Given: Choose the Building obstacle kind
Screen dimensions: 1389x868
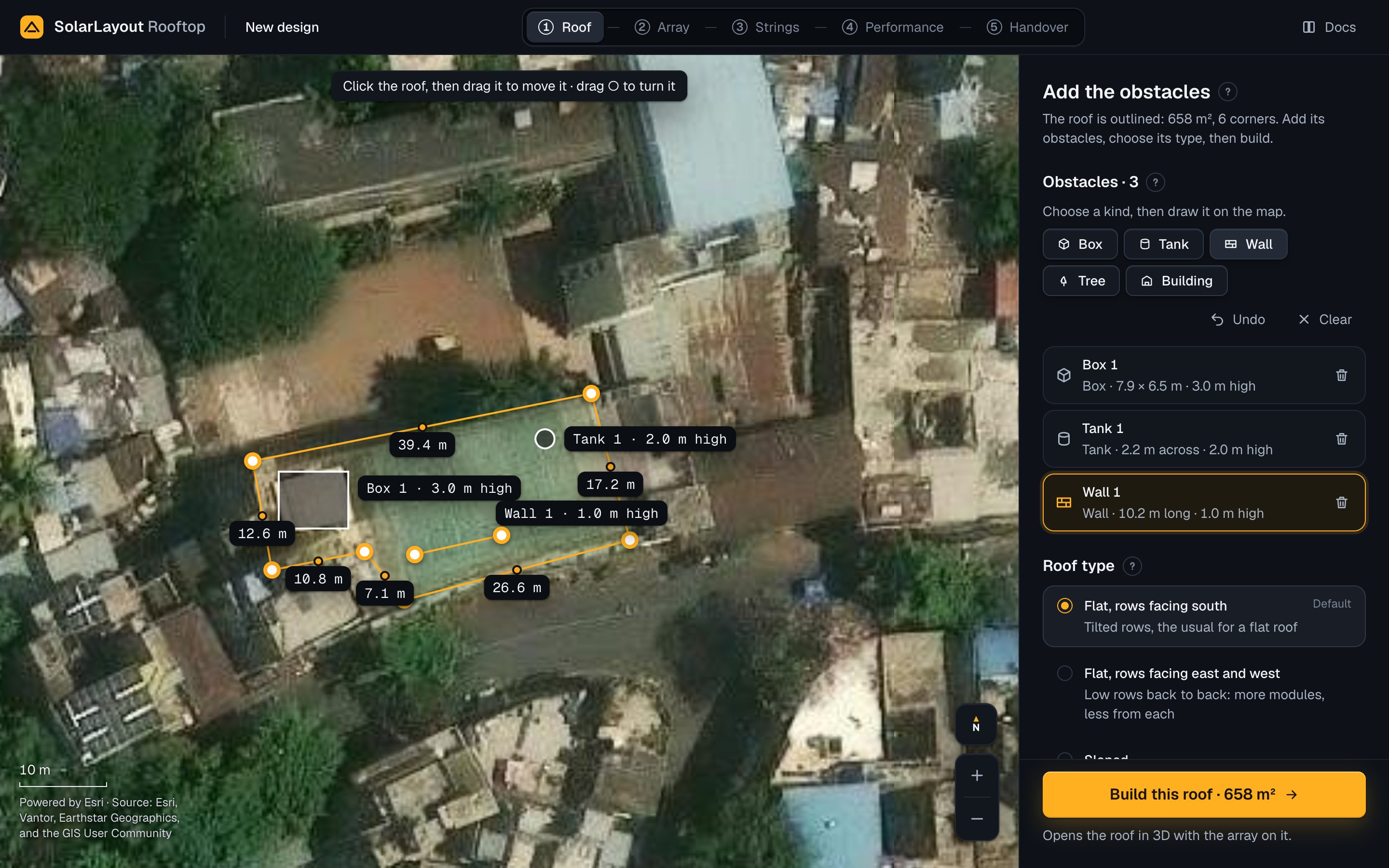Looking at the screenshot, I should [1177, 281].
